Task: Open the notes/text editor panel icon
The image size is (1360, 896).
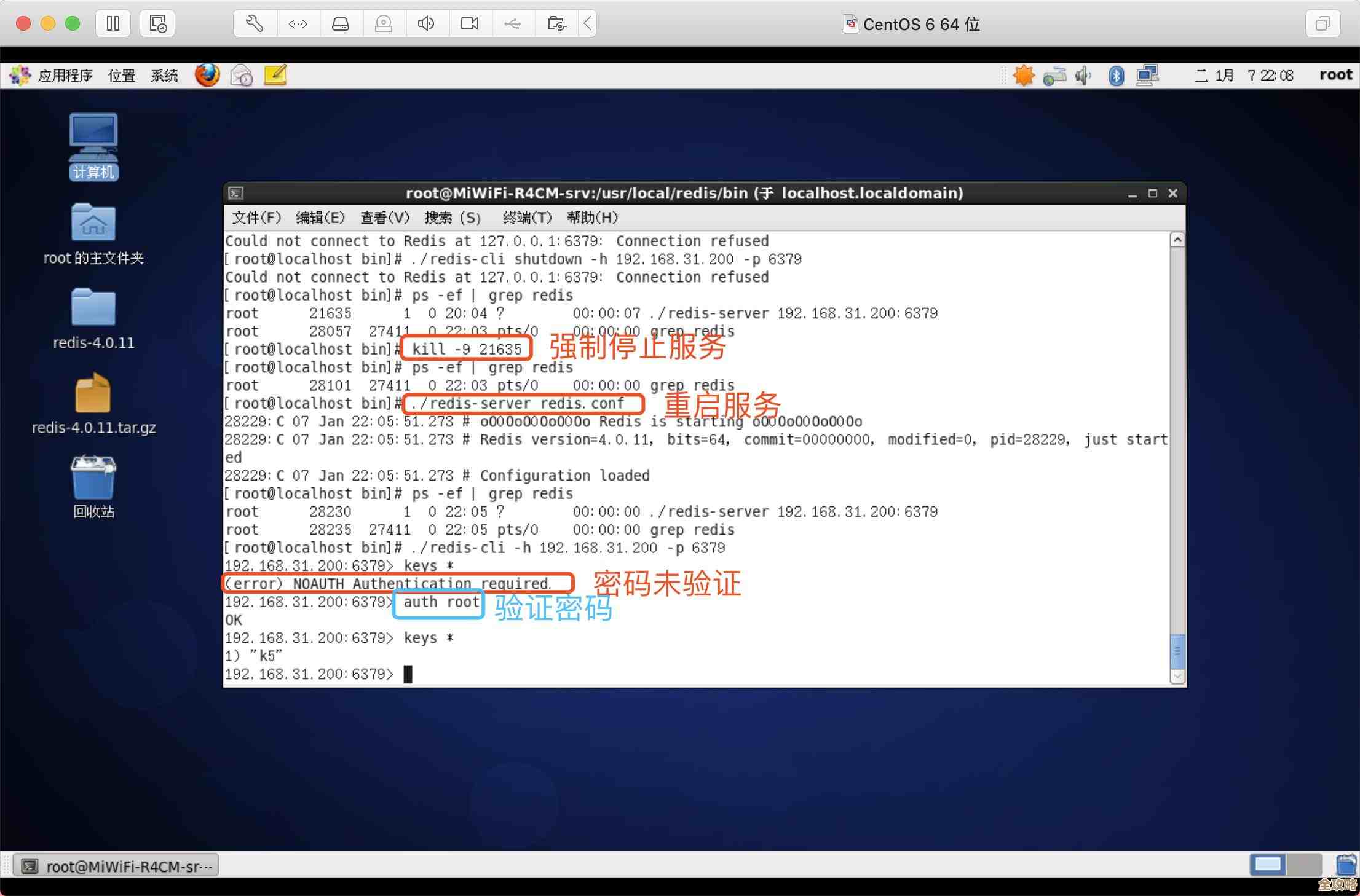Action: pyautogui.click(x=275, y=75)
